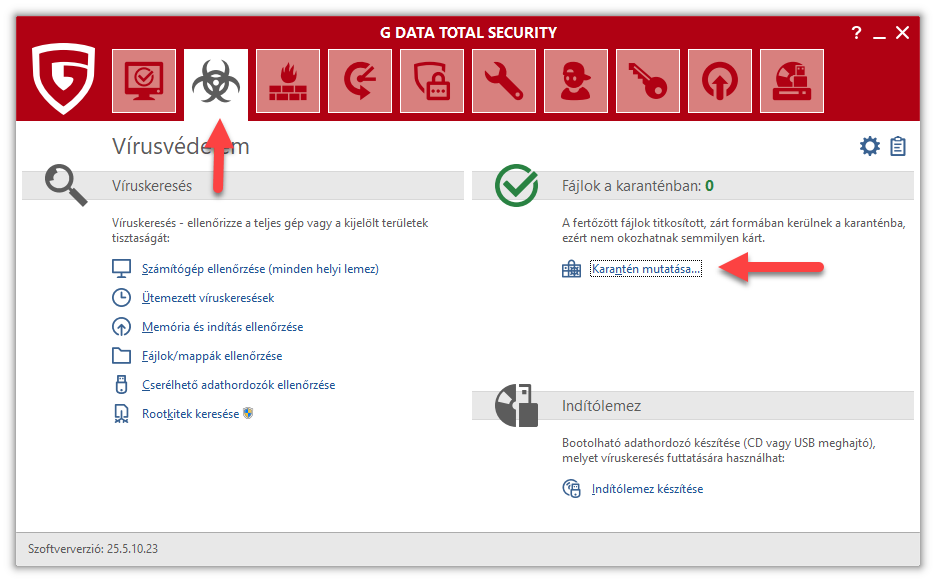
Task: Click the Víruskeresés section header
Action: 152,186
